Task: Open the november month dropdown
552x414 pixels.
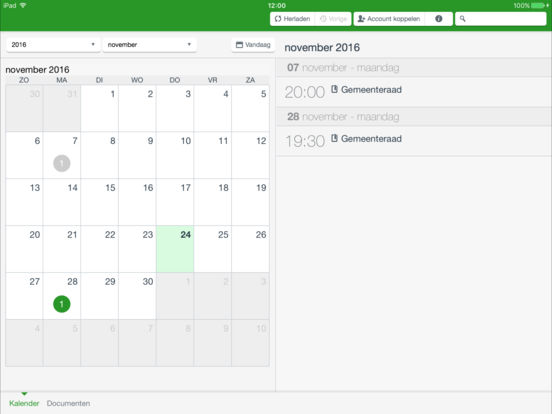Action: pos(149,45)
